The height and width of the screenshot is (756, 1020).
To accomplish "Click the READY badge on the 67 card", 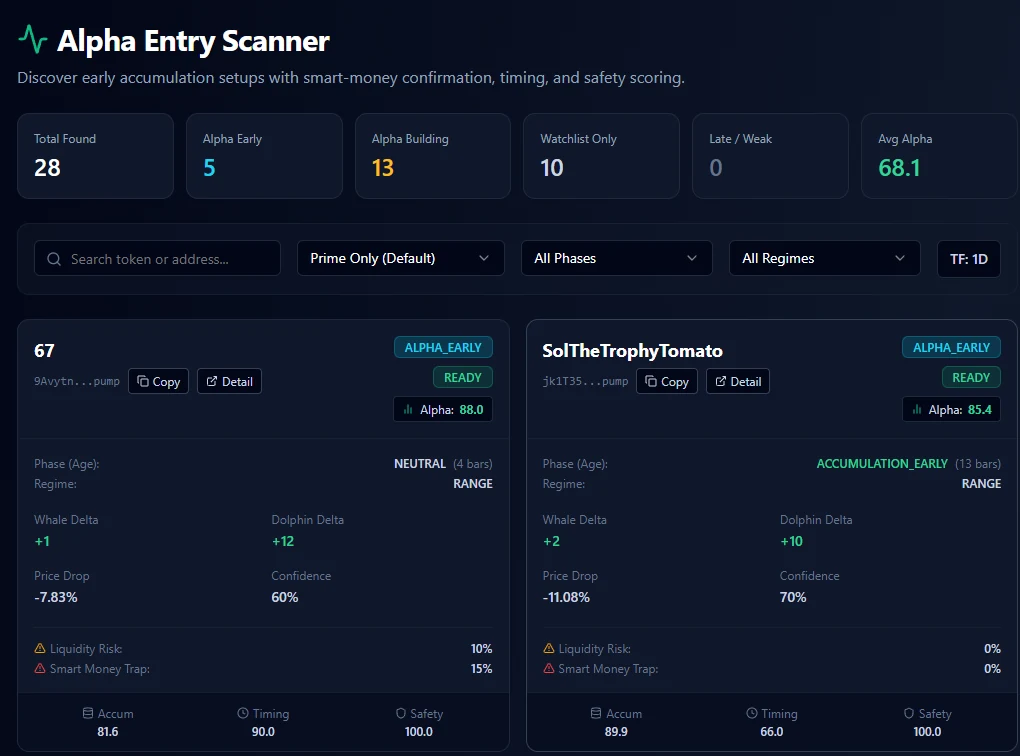I will coord(463,377).
